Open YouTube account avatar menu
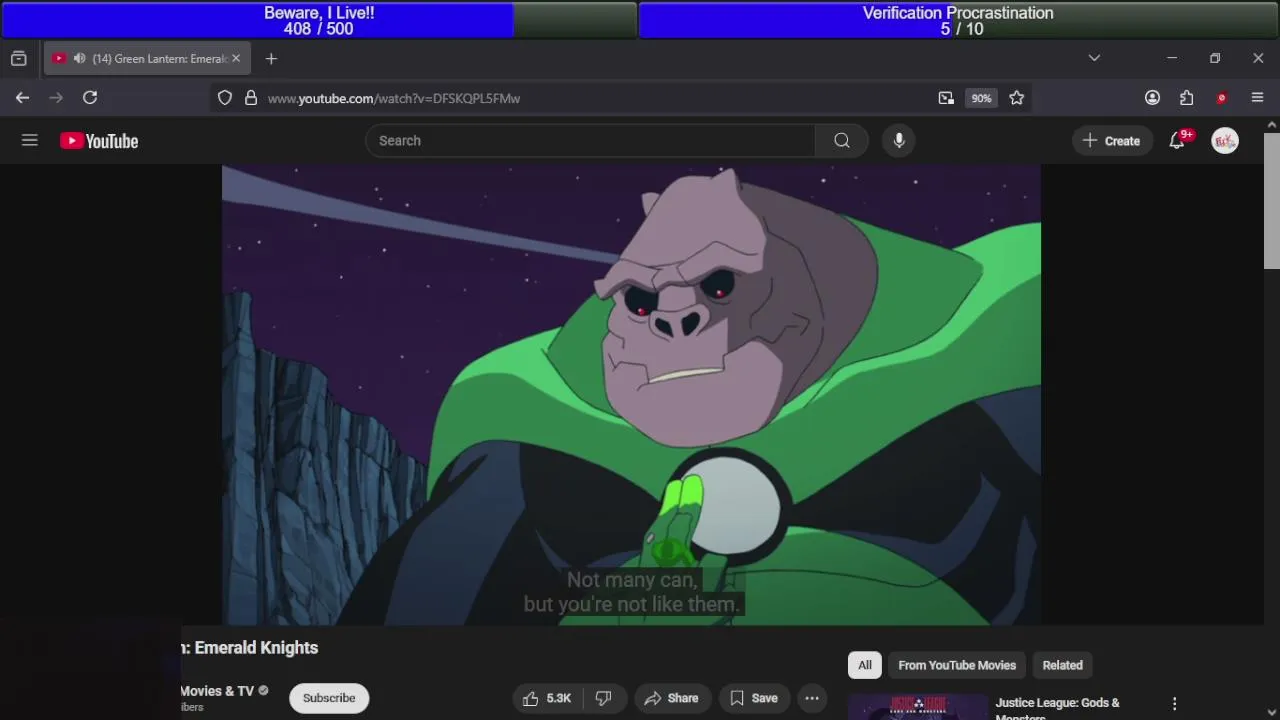 pos(1225,141)
